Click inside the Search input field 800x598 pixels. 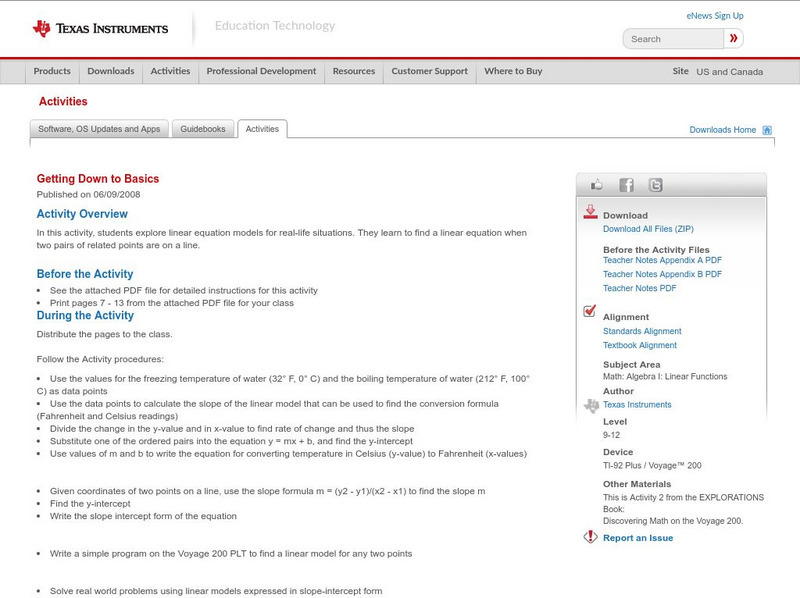(x=670, y=38)
